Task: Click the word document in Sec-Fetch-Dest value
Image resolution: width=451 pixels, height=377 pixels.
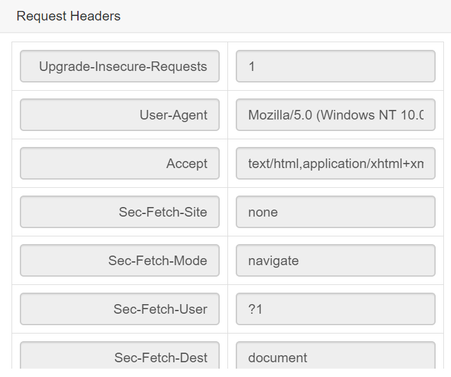Action: click(x=278, y=358)
